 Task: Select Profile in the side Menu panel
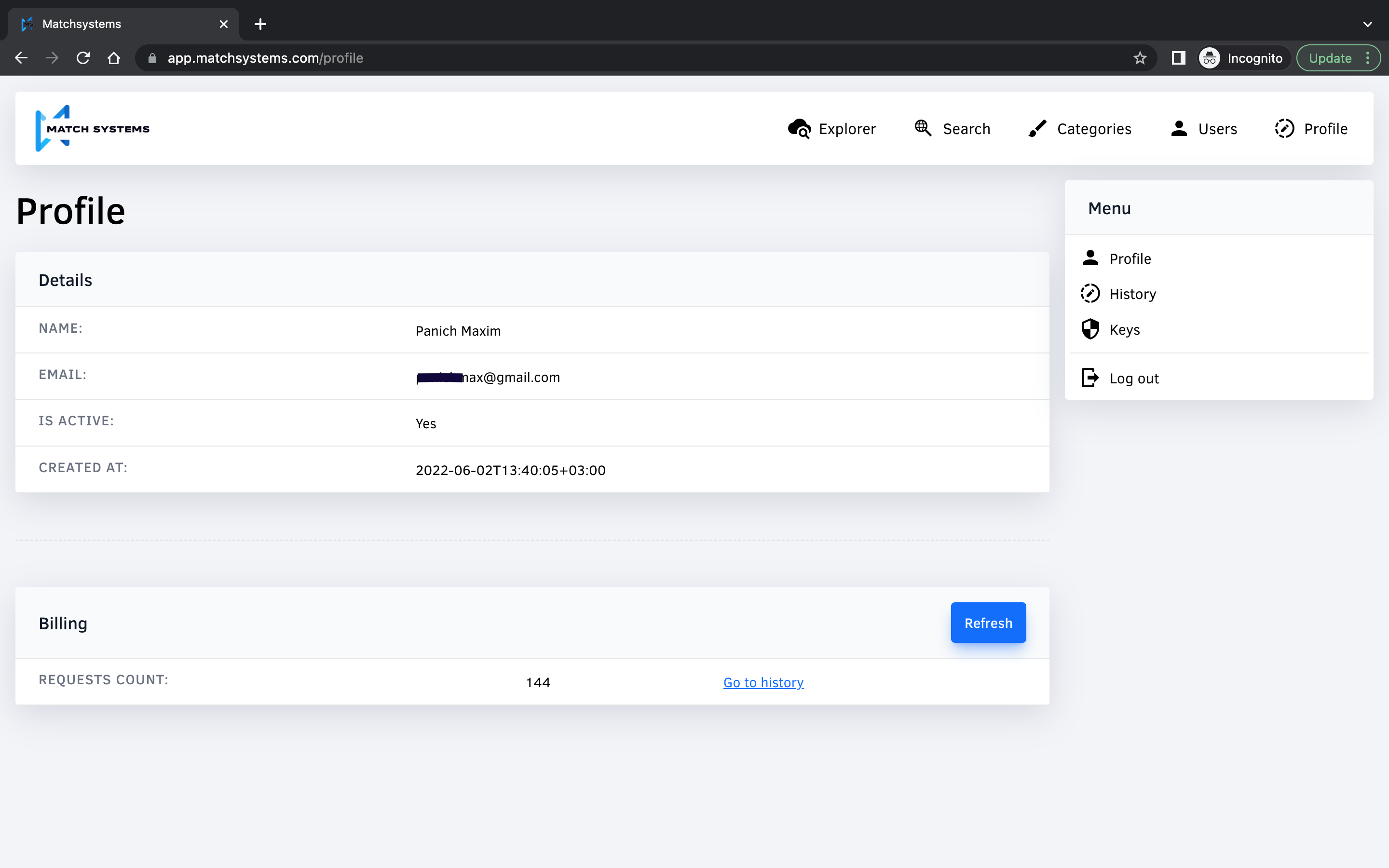click(1130, 259)
